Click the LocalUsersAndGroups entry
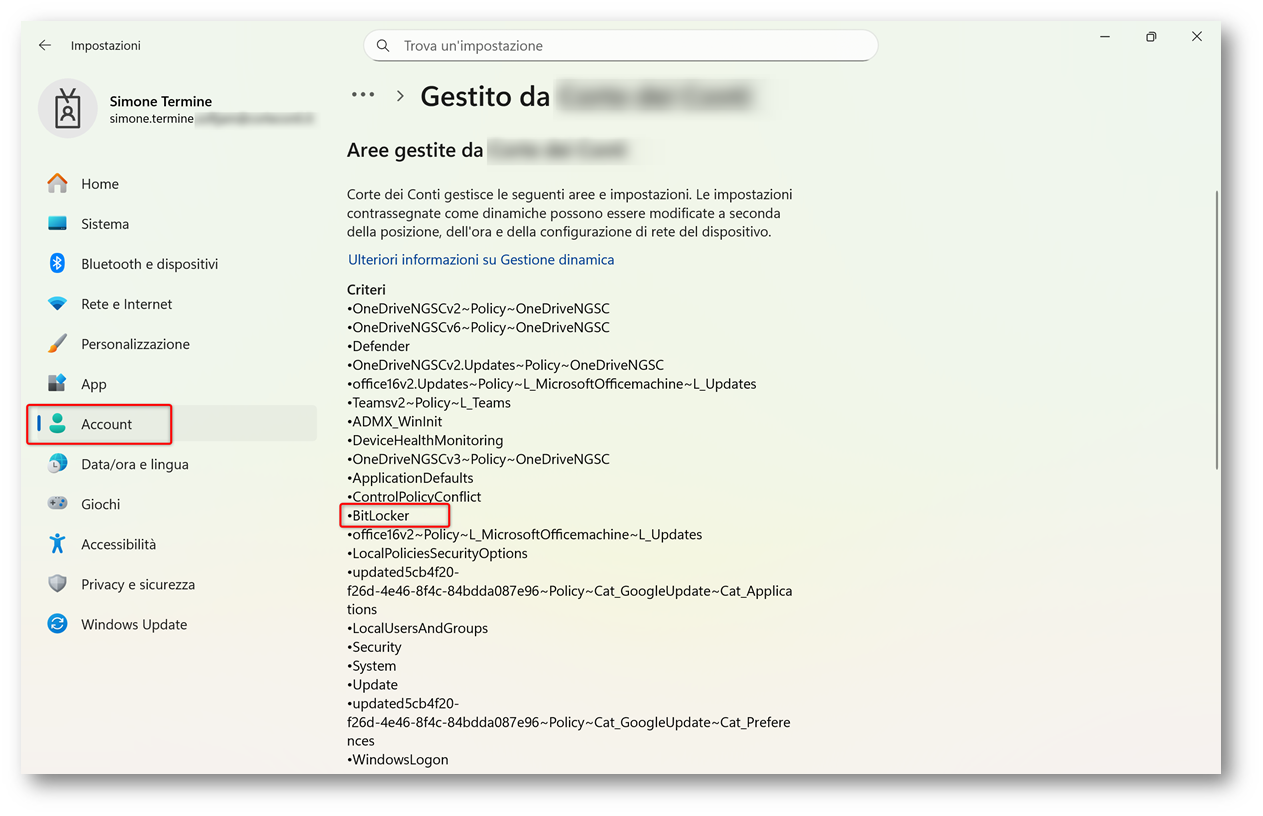This screenshot has width=1263, height=816. click(418, 628)
